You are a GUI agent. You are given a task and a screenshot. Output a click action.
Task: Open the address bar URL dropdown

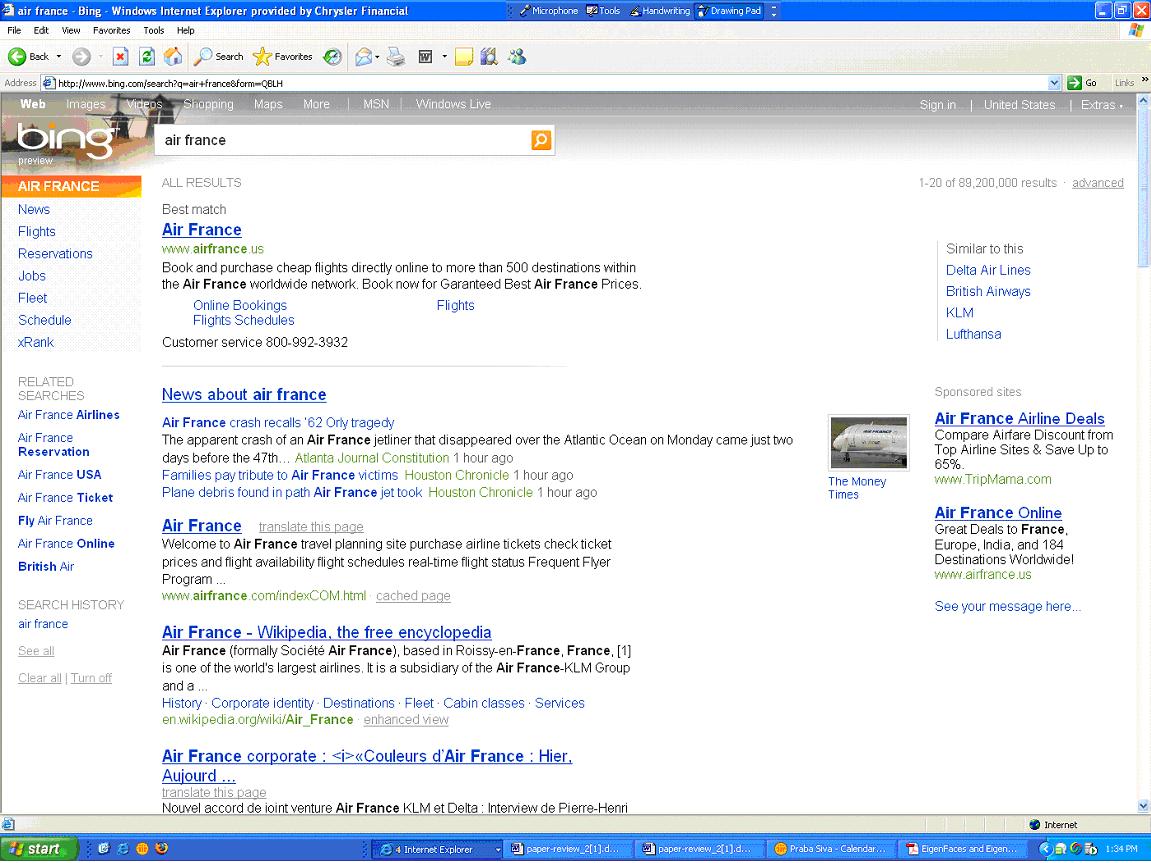pyautogui.click(x=1054, y=83)
